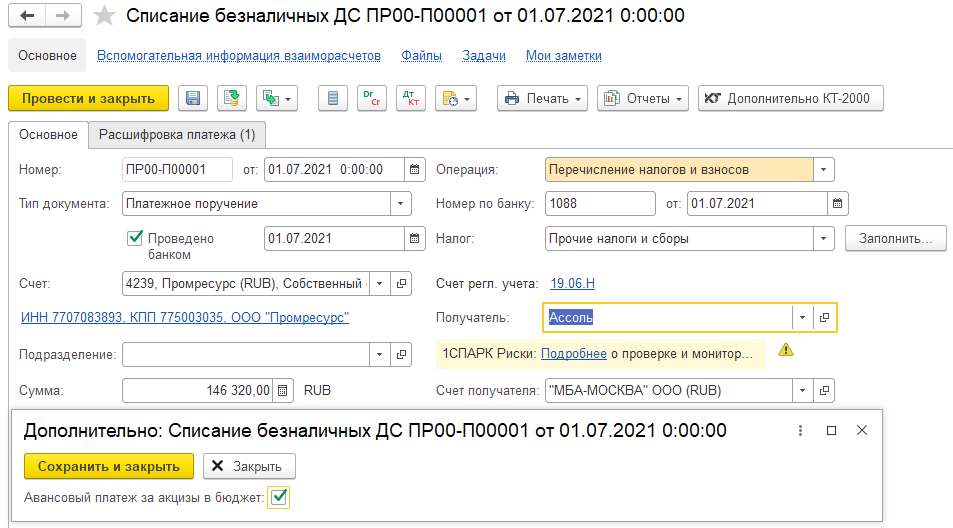953x528 pixels.
Task: Open the Файлы section
Action: click(421, 56)
